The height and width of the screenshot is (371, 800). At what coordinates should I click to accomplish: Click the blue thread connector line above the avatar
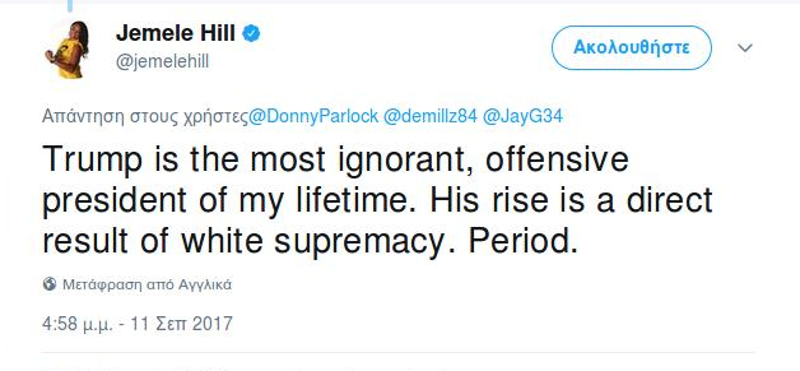(x=70, y=6)
